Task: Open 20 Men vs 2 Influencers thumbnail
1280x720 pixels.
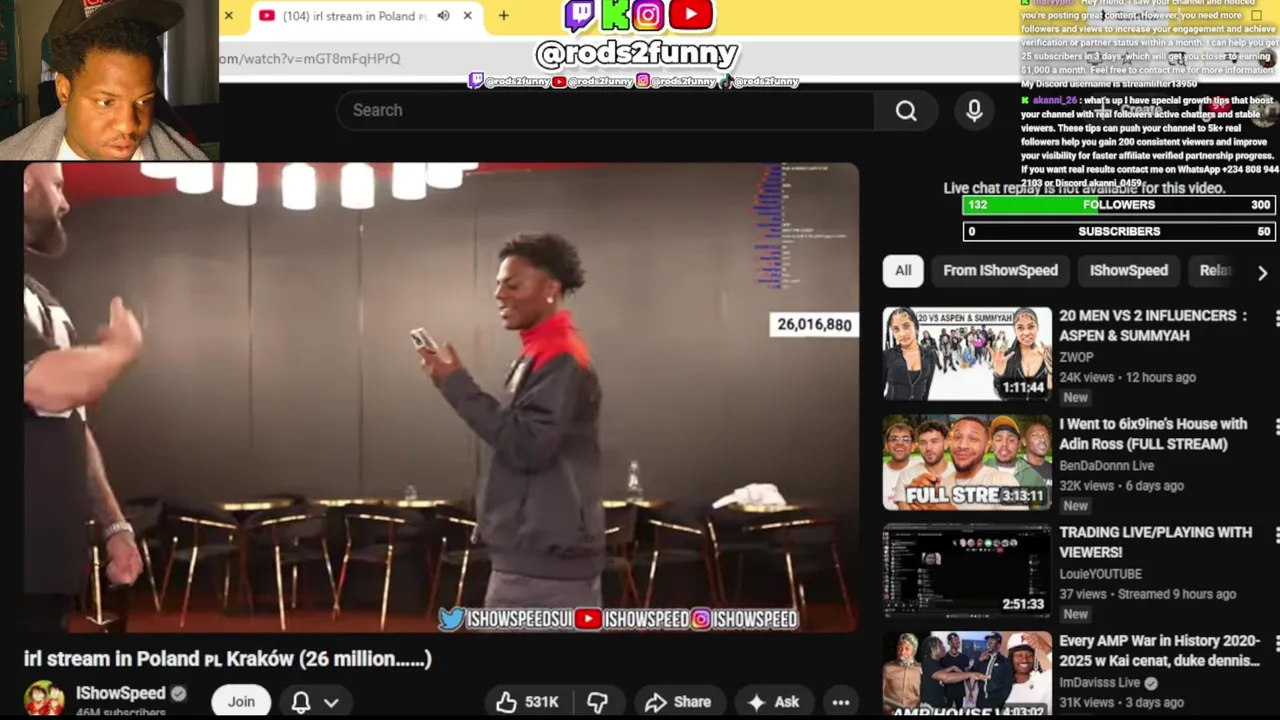Action: [967, 354]
